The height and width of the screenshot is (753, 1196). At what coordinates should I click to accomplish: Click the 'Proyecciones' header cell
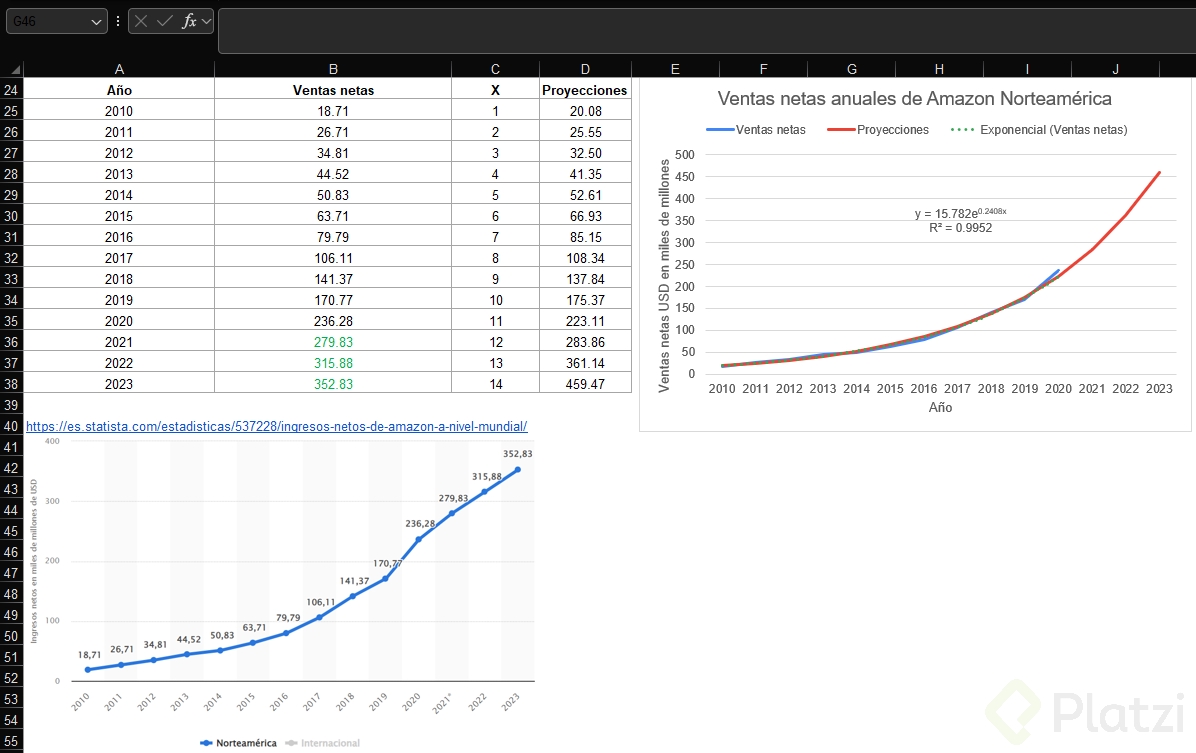tap(585, 90)
